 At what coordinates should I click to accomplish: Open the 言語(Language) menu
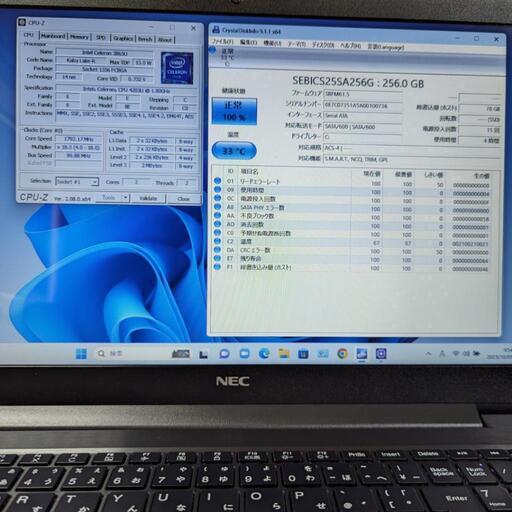click(386, 47)
